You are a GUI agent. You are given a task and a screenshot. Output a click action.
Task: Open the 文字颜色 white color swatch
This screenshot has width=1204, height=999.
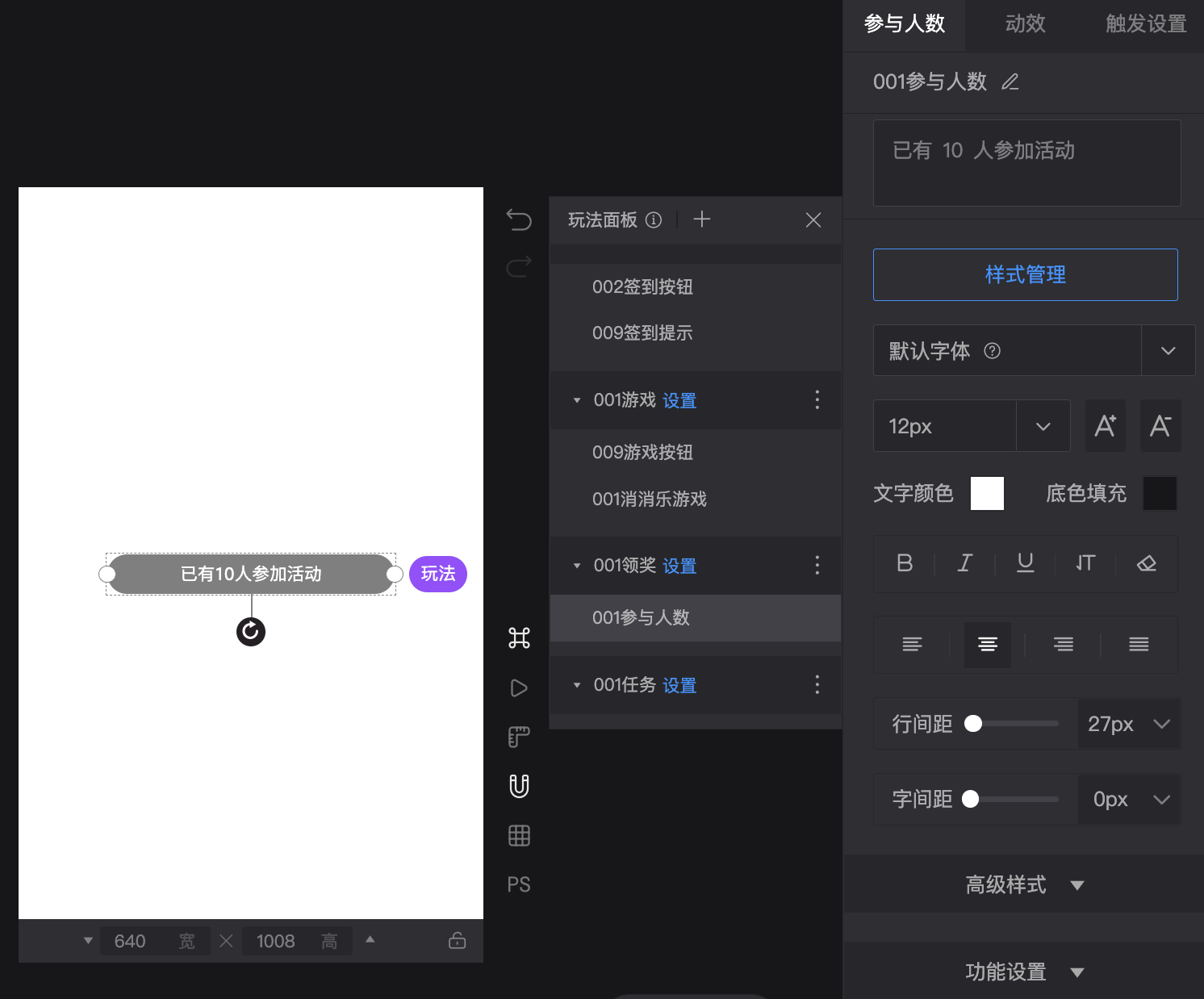tap(987, 493)
